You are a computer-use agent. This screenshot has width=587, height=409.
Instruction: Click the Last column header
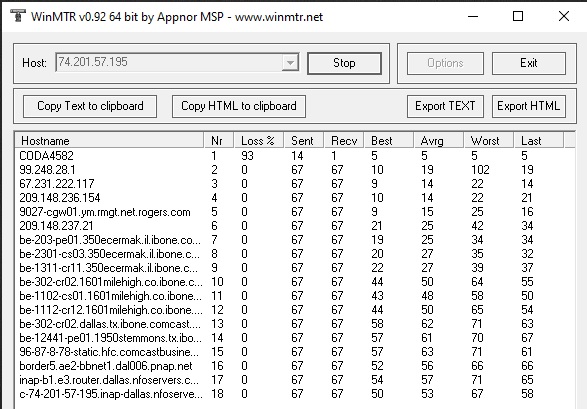pyautogui.click(x=539, y=141)
